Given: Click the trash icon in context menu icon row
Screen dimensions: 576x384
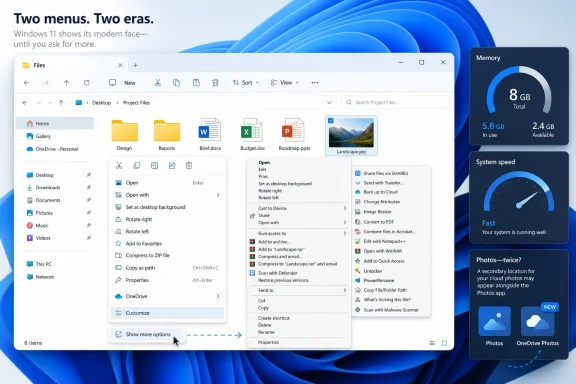Looking at the screenshot, I should [189, 166].
